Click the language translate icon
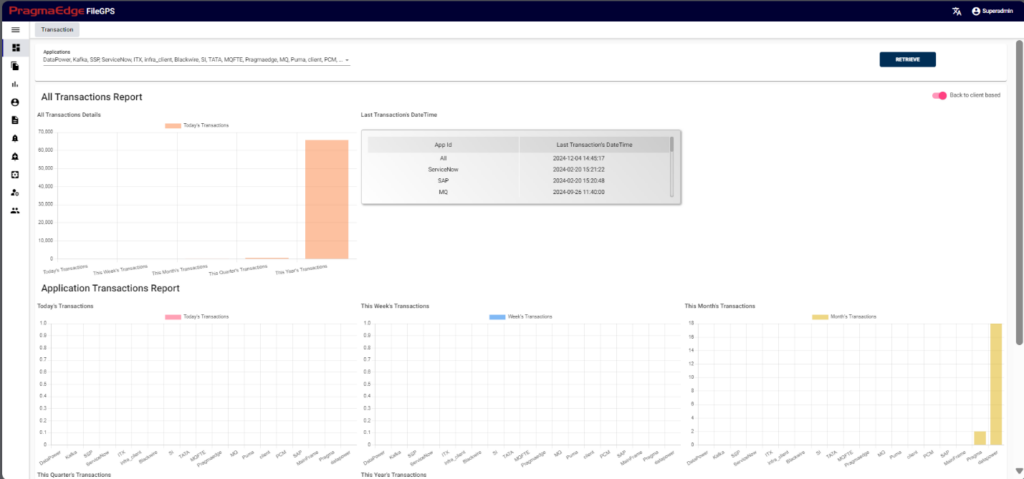The height and width of the screenshot is (479, 1024). (956, 11)
